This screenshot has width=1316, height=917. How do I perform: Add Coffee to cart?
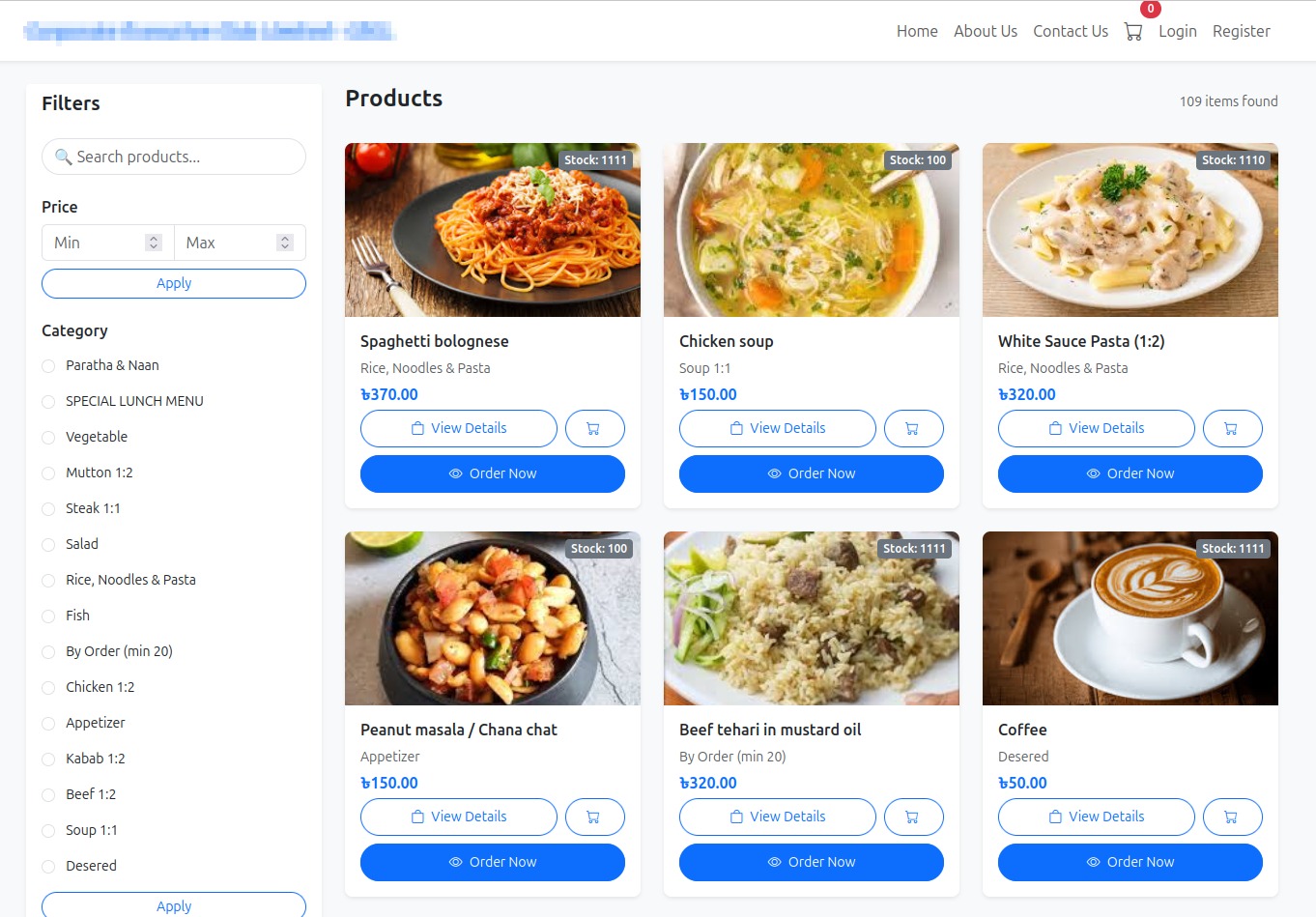(x=1232, y=817)
